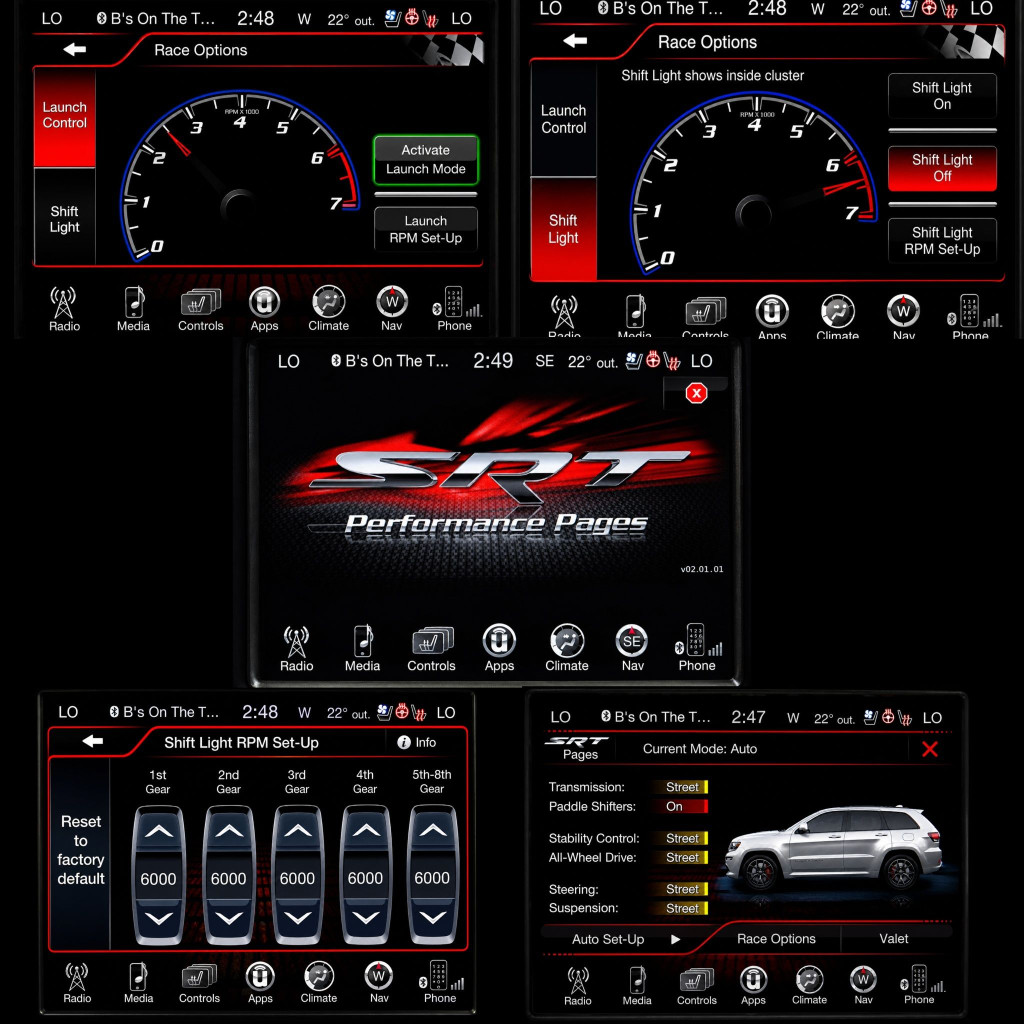Open Nav compass in top-left screen
1024x1024 pixels.
pyautogui.click(x=392, y=310)
